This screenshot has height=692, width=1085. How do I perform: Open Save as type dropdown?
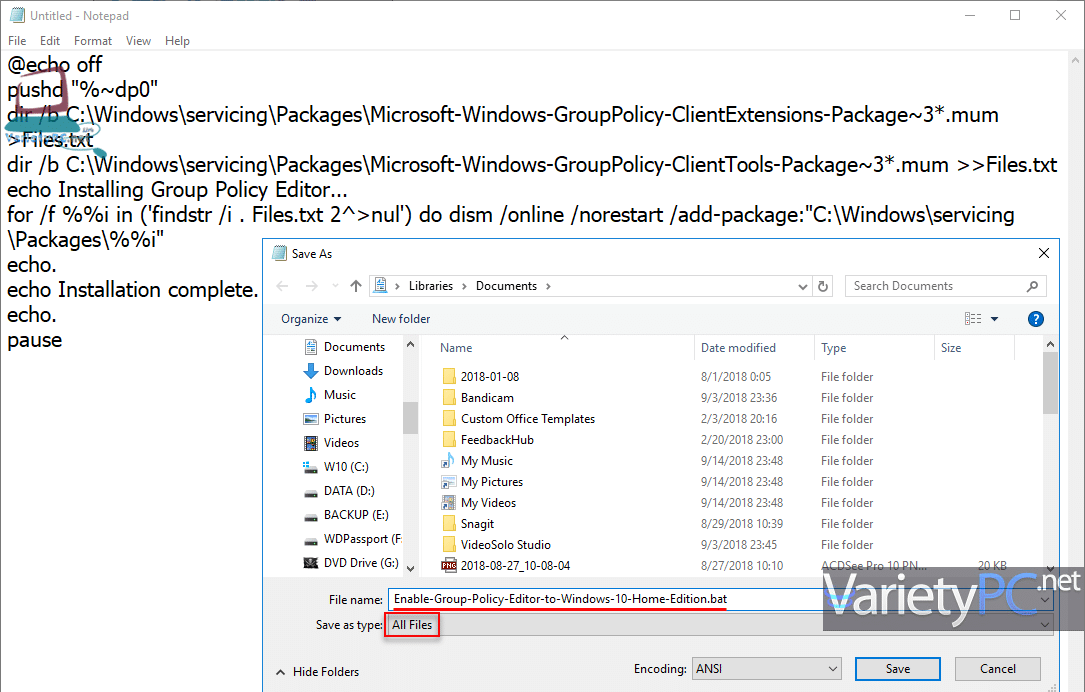click(720, 625)
